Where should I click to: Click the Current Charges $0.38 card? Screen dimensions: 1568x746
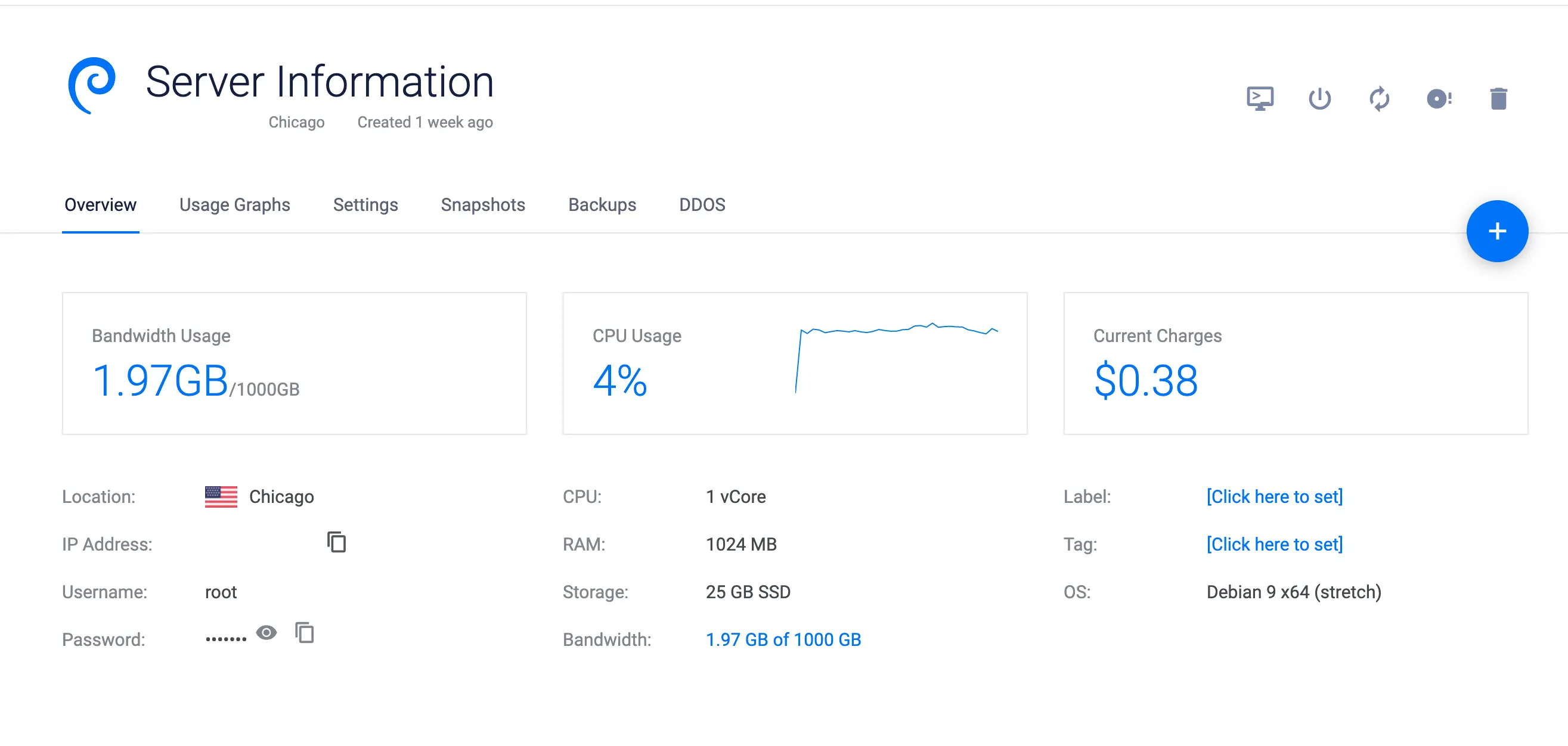tap(1295, 363)
